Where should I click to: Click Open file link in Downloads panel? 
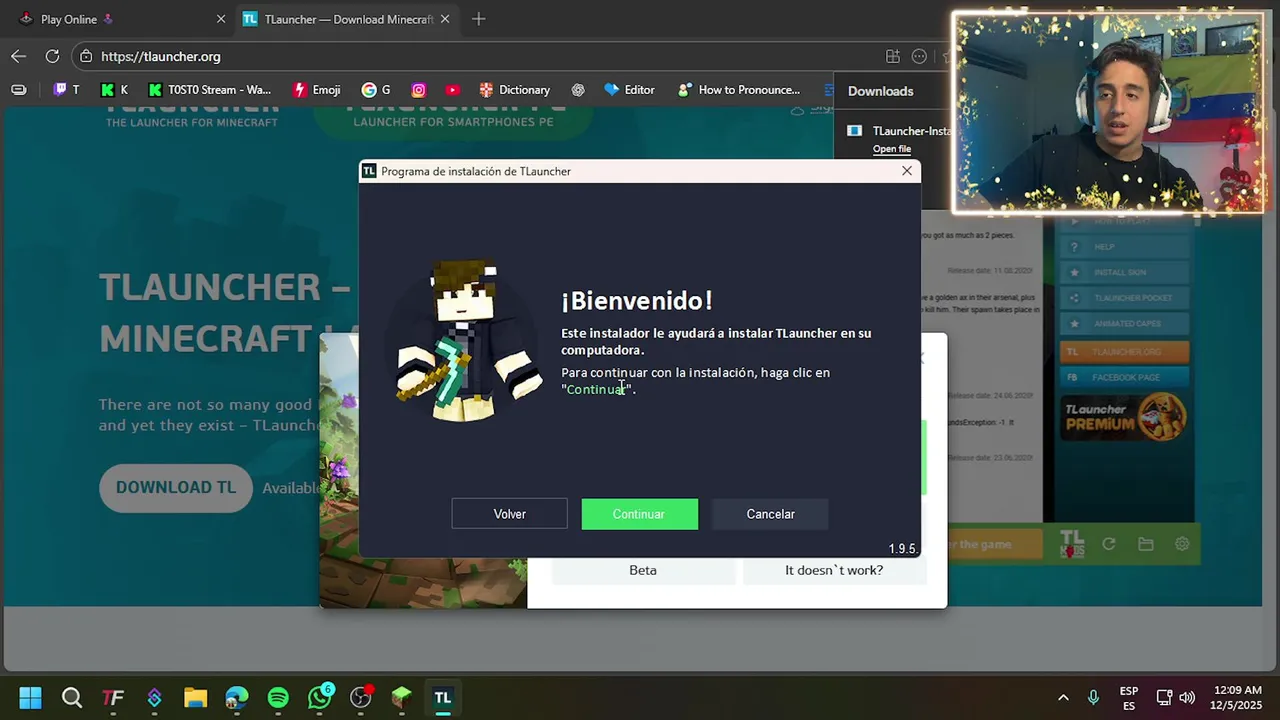(892, 149)
